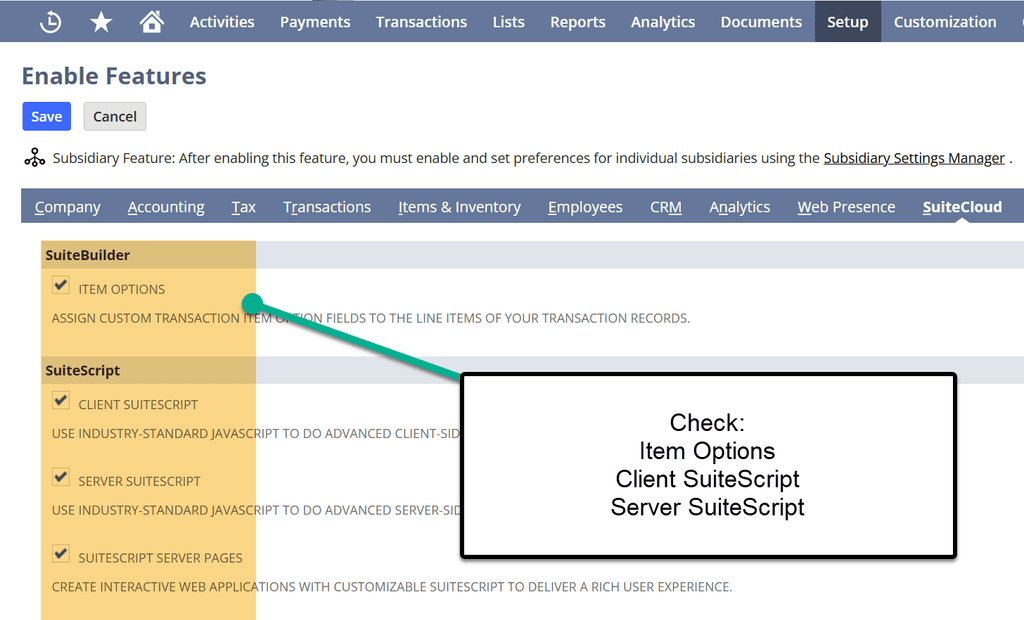Image resolution: width=1024 pixels, height=620 pixels.
Task: Click the blue Save button
Action: (46, 116)
